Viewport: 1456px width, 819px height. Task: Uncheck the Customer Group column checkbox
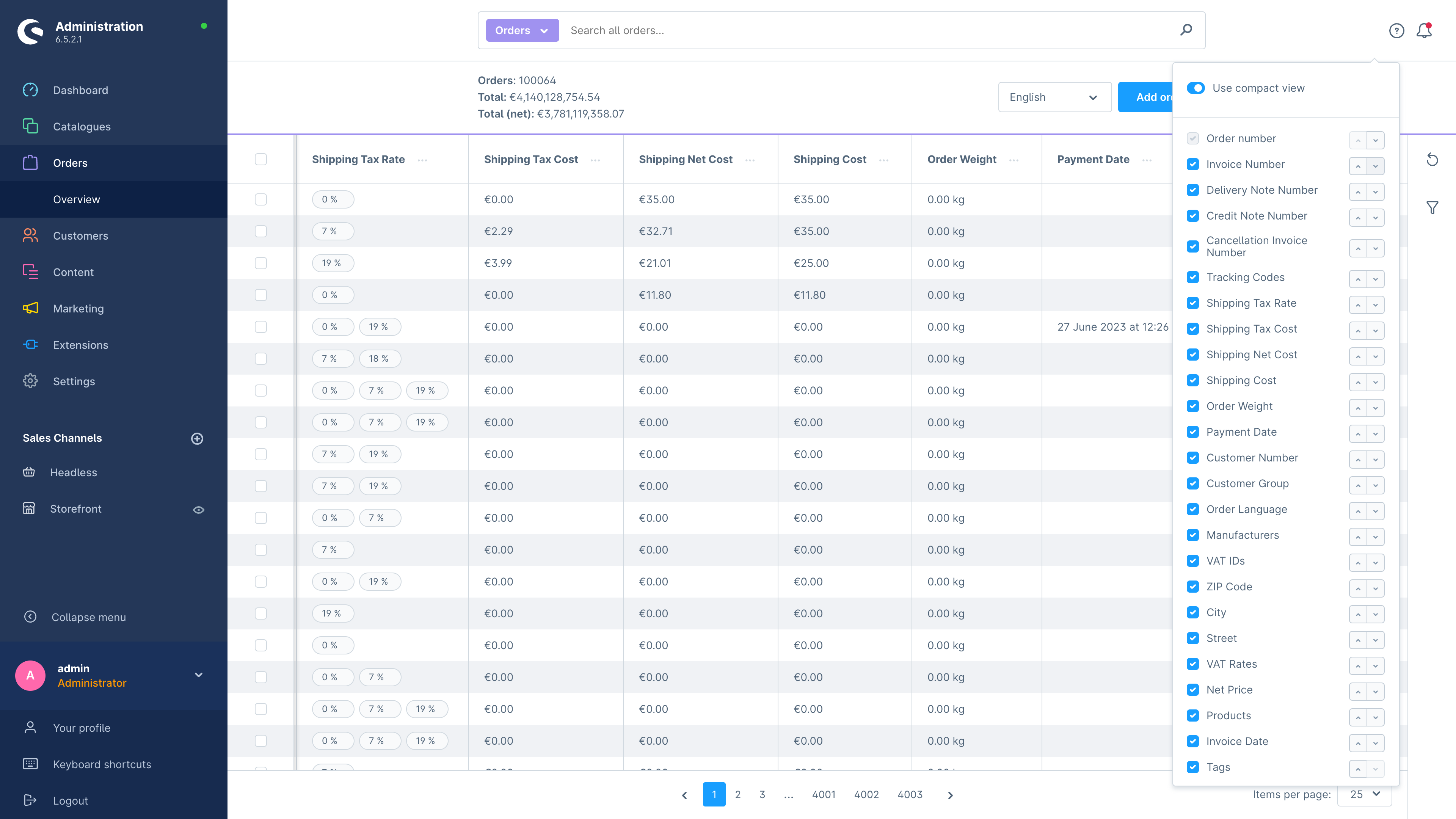(1192, 484)
